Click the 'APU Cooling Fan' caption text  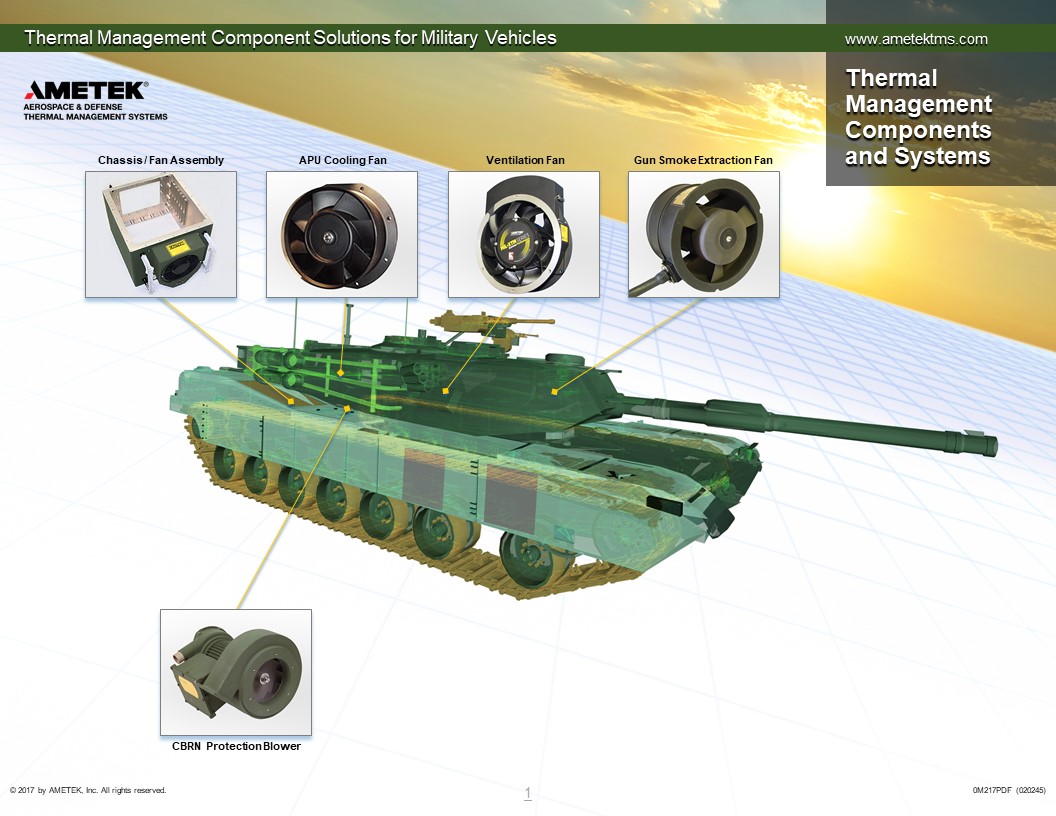tap(342, 160)
